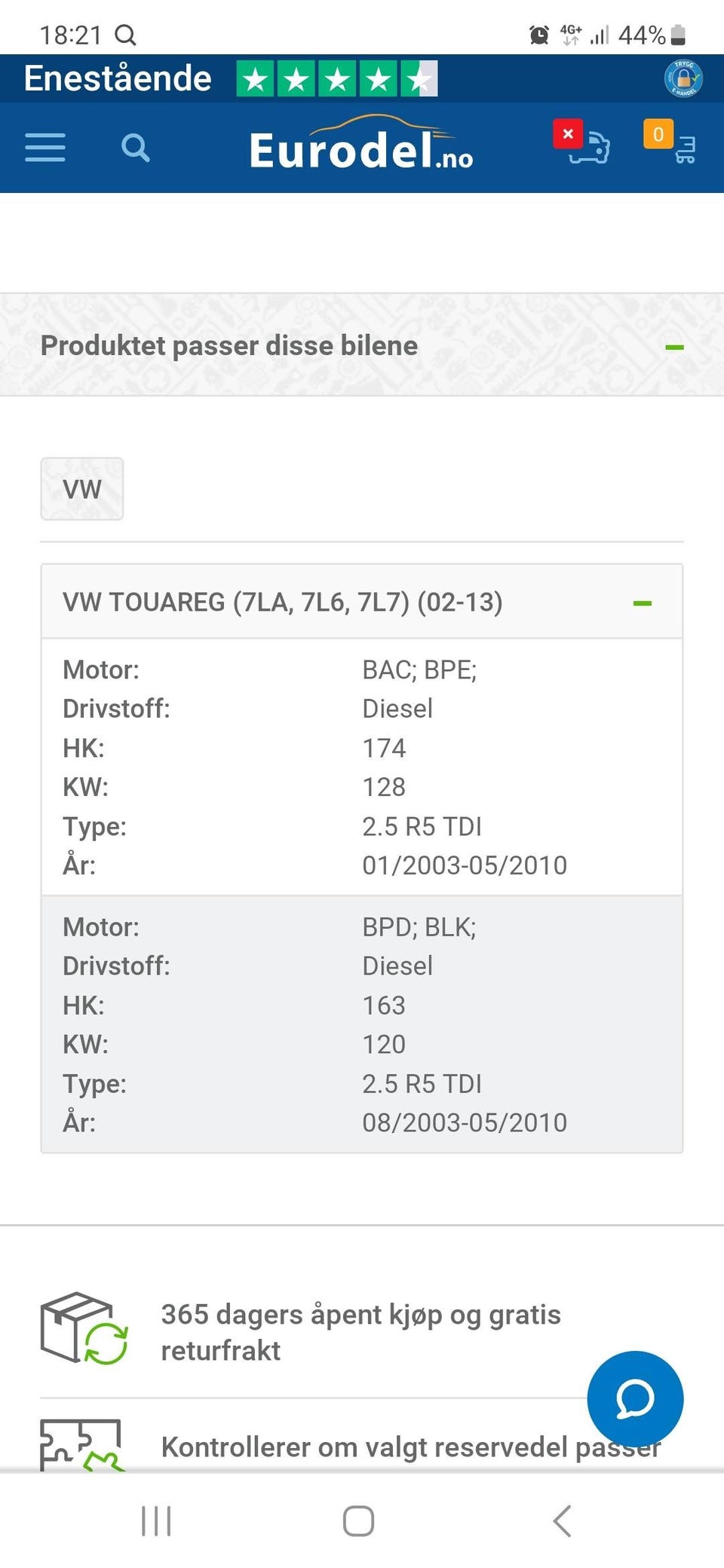
Task: Open the Eurodel.no logo homepage
Action: pyautogui.click(x=361, y=145)
